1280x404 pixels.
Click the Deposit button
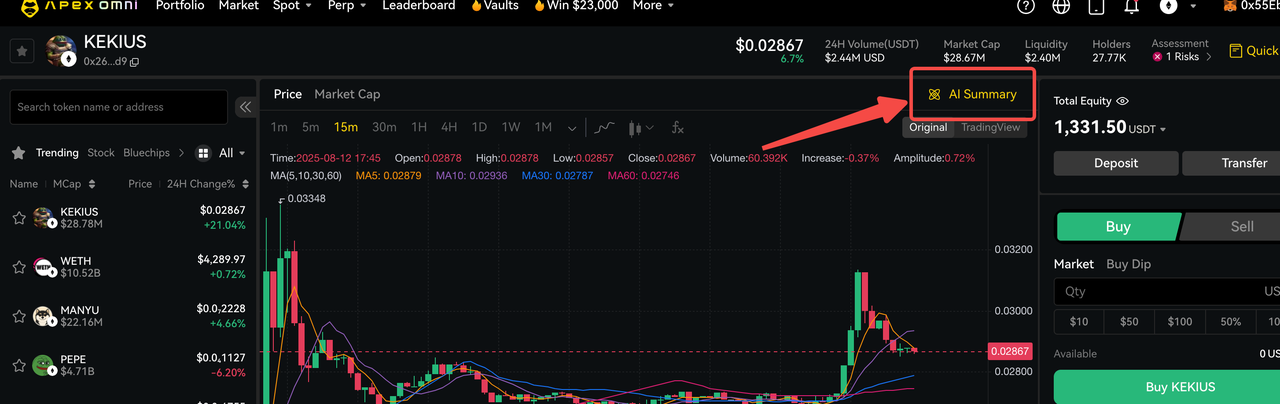[1115, 163]
